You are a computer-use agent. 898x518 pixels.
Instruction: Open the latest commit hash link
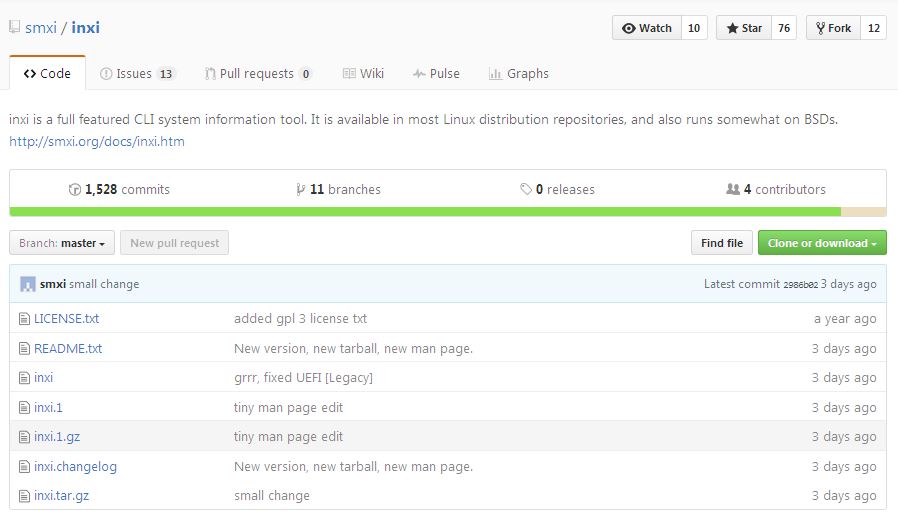coord(800,285)
